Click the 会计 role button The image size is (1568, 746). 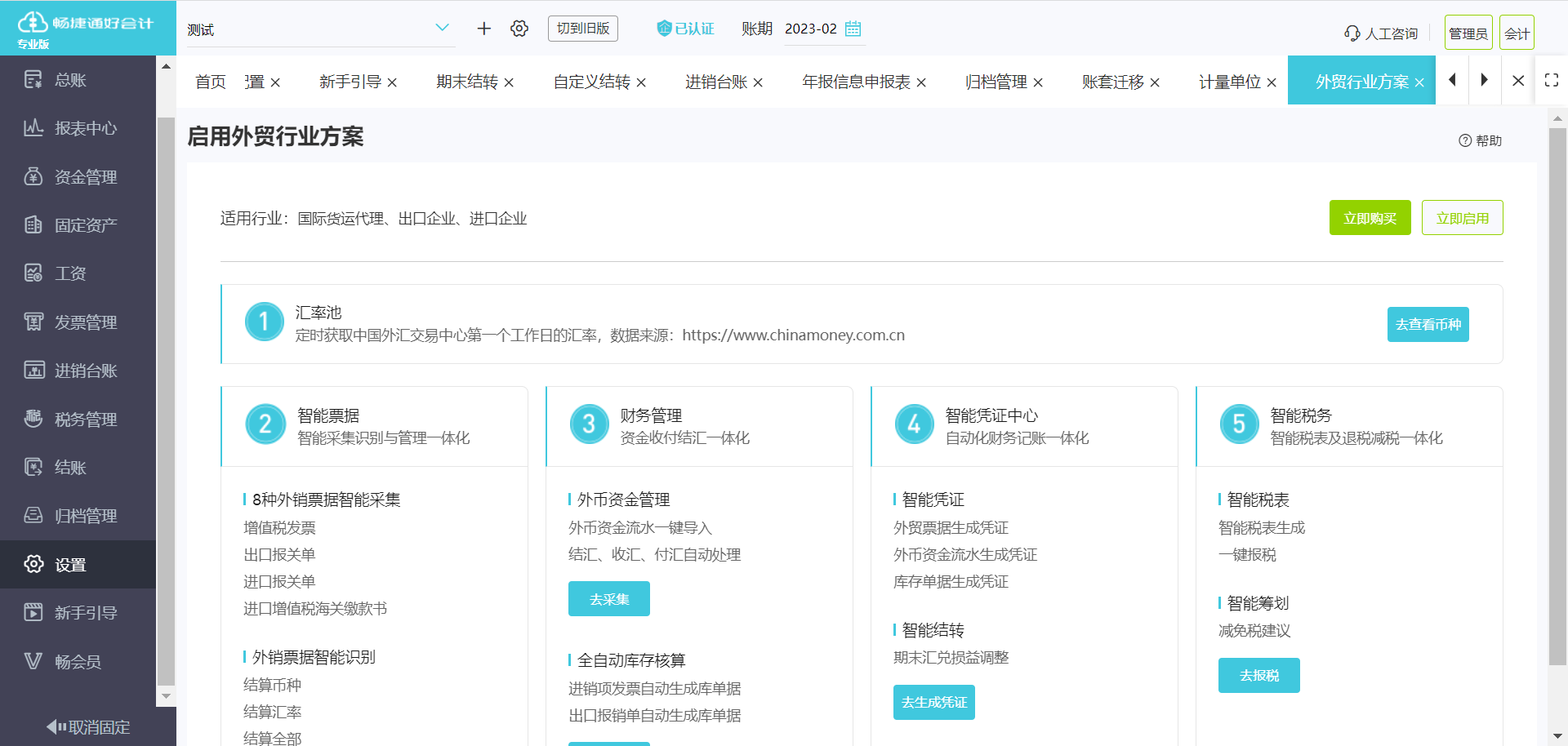1517,33
